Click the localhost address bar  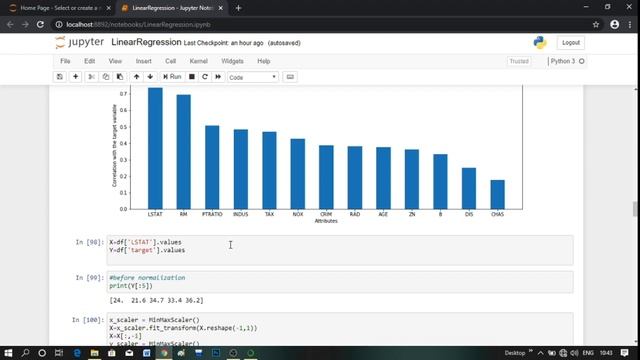coord(322,24)
